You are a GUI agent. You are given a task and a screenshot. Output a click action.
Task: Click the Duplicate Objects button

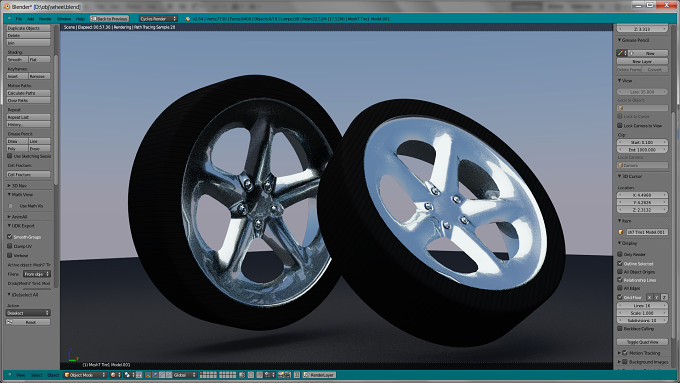[x=28, y=28]
